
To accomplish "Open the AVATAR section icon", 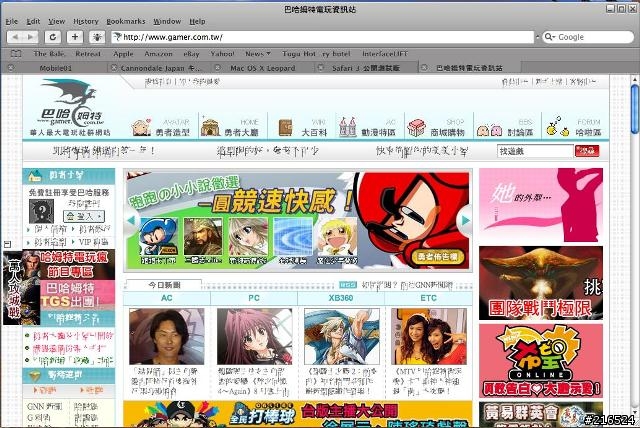I will click(x=141, y=127).
